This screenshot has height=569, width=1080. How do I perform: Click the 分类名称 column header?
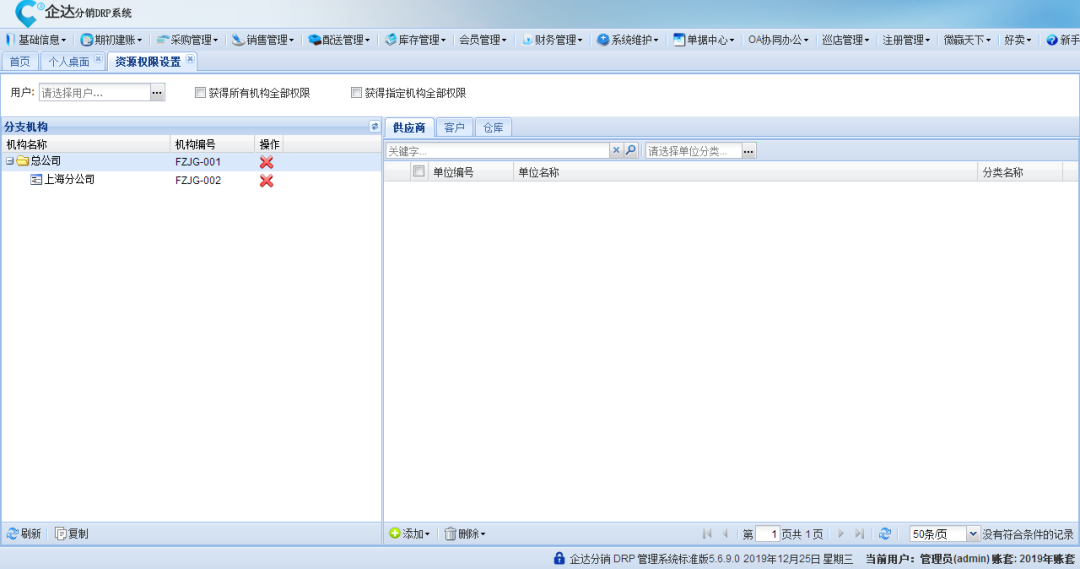(x=1020, y=172)
